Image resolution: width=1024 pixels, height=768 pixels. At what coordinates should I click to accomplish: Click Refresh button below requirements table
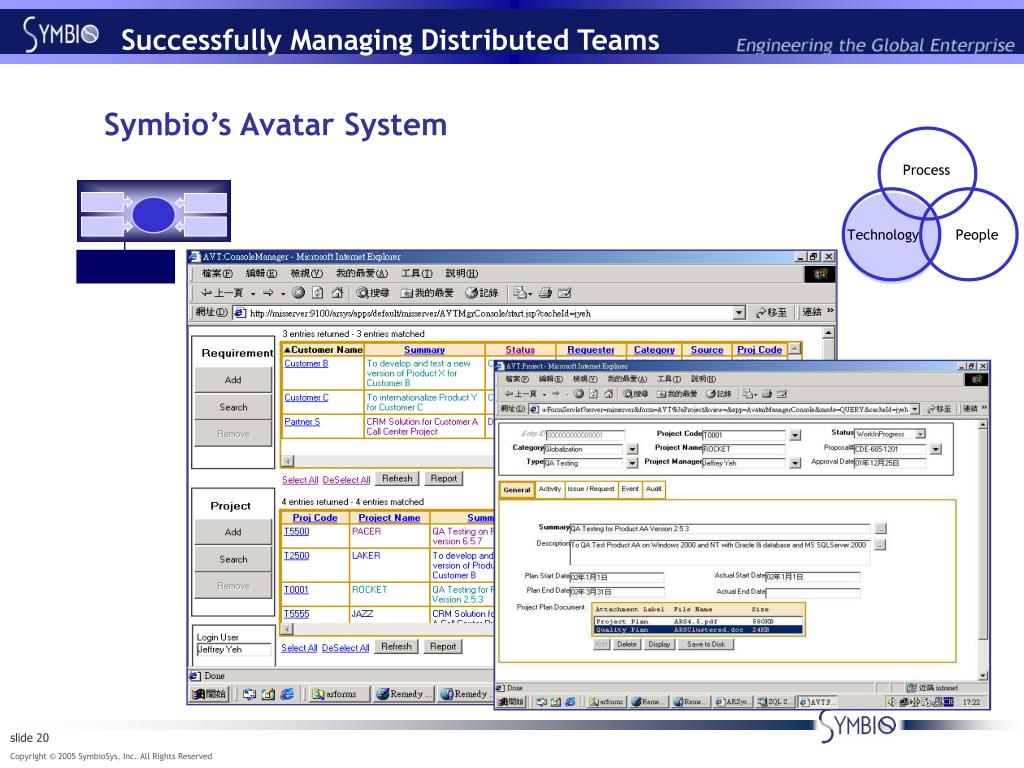397,479
